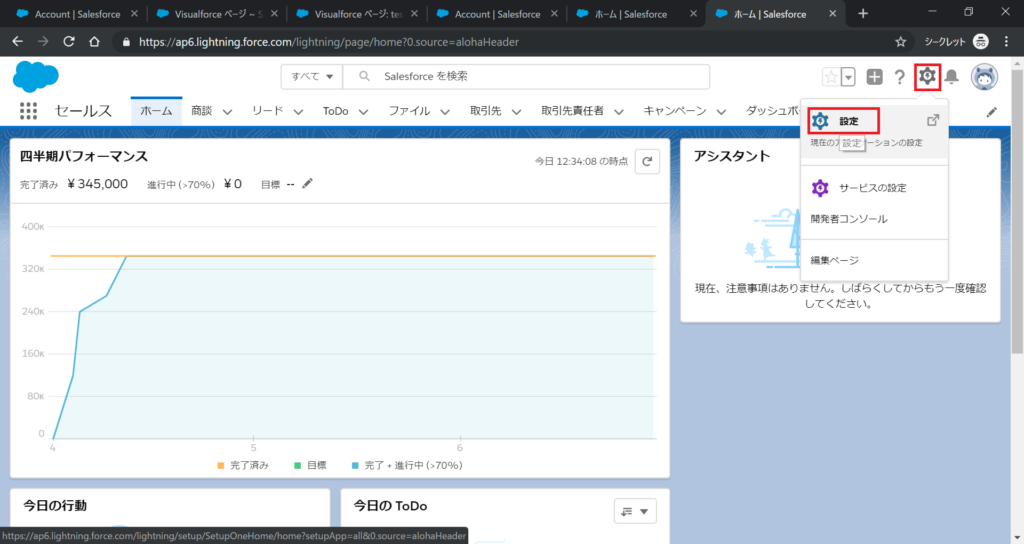Screen dimensions: 1024x544
Task: Open 開発者コンソール from the menu
Action: (848, 219)
